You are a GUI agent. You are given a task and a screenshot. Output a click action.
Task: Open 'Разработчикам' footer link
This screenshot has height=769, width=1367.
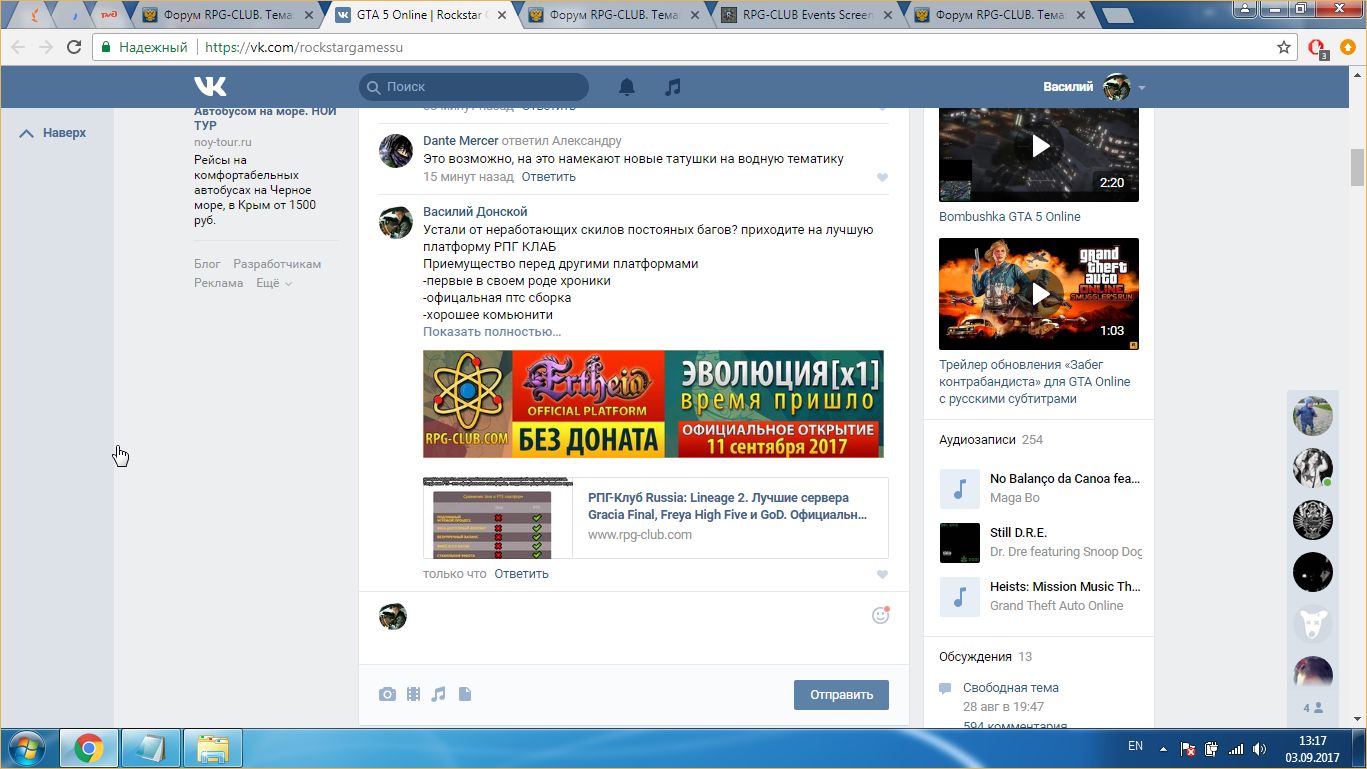point(277,264)
